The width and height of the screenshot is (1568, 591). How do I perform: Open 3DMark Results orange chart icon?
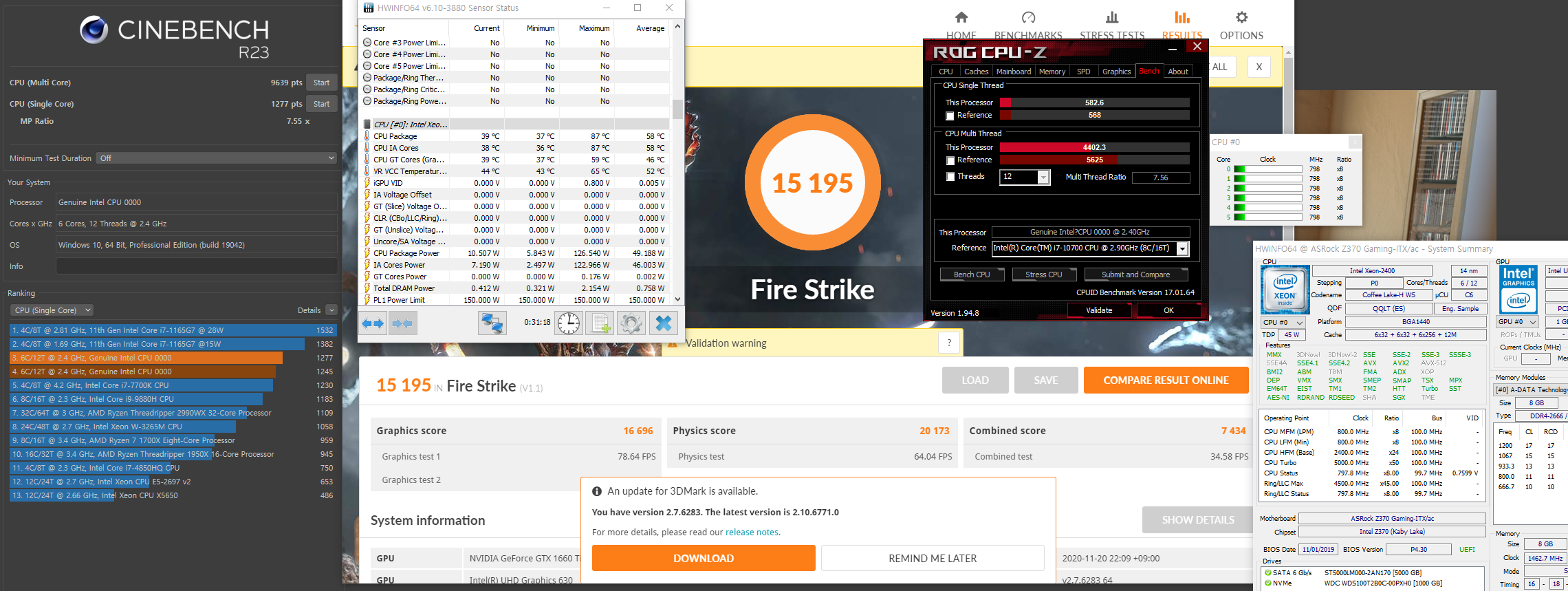[1182, 17]
